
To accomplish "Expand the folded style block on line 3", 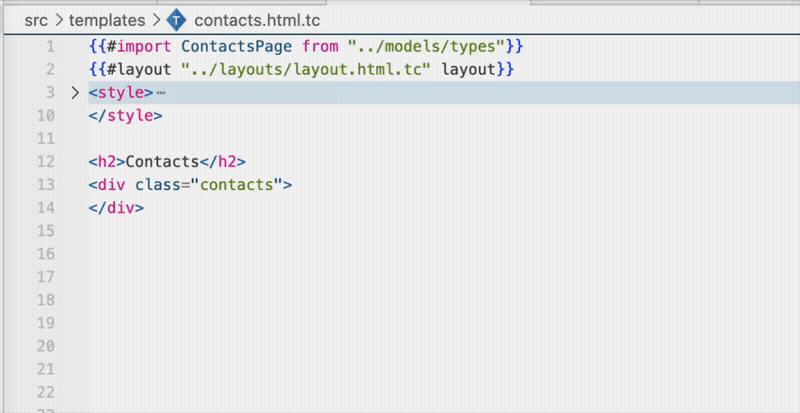I will point(75,93).
